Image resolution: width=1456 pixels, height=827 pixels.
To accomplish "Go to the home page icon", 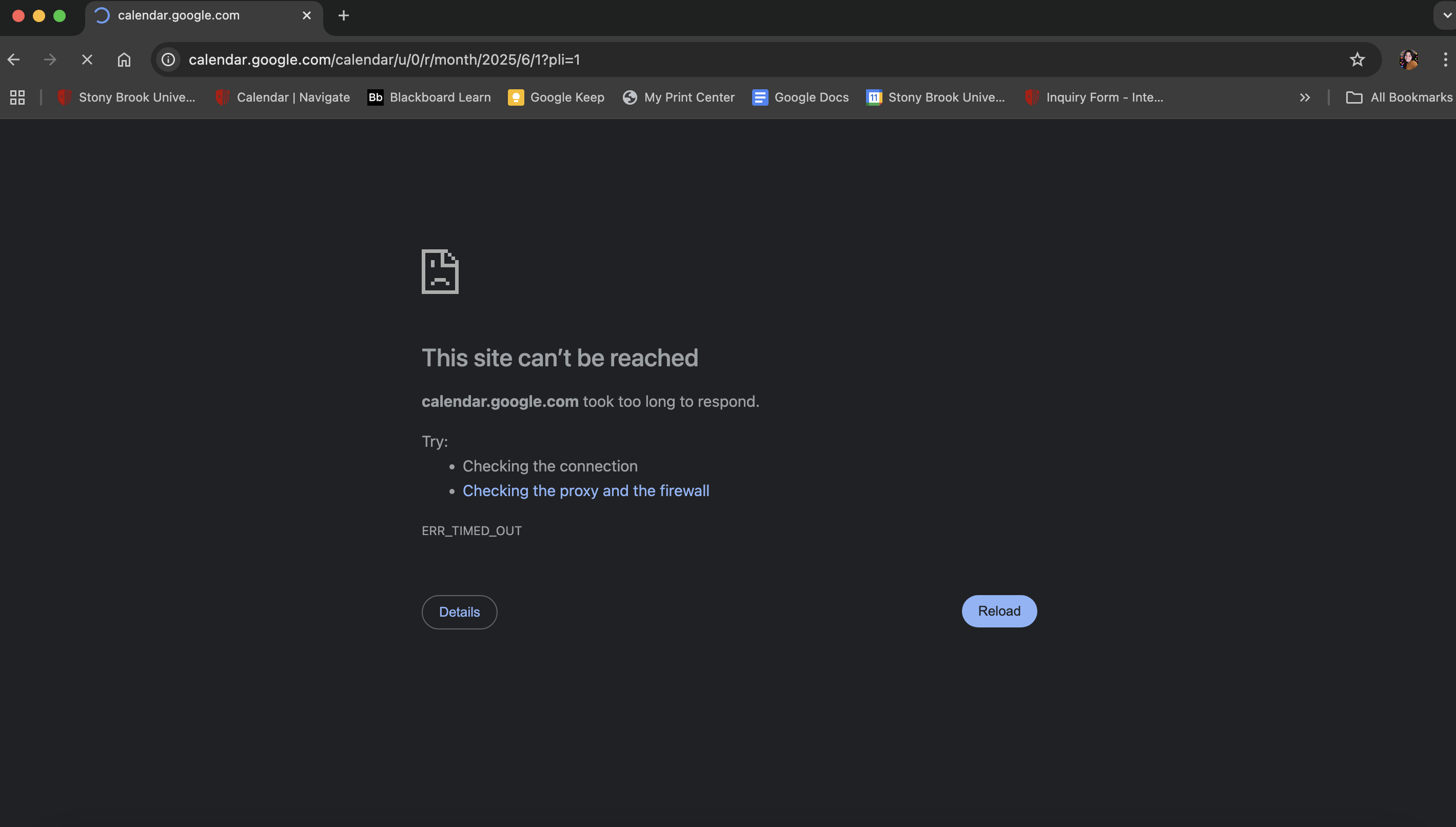I will [124, 60].
